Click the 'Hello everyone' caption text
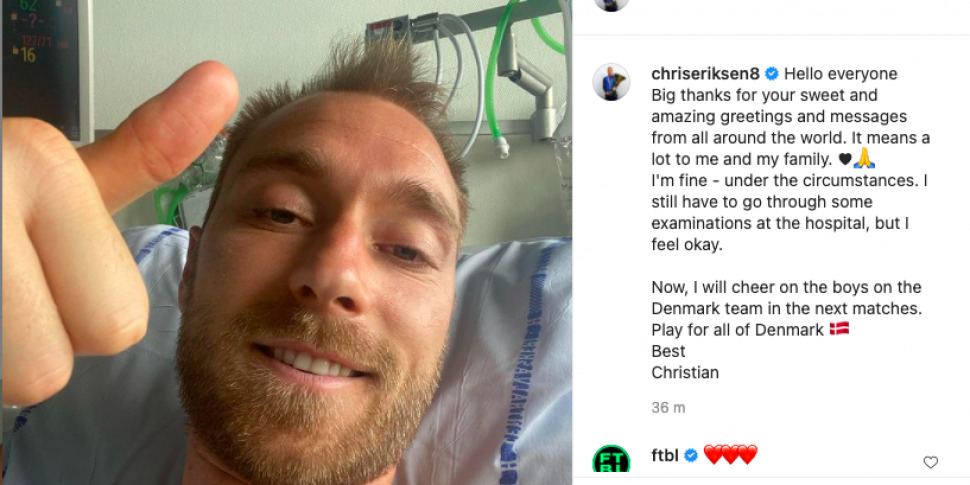Image resolution: width=970 pixels, height=485 pixels. tap(841, 74)
